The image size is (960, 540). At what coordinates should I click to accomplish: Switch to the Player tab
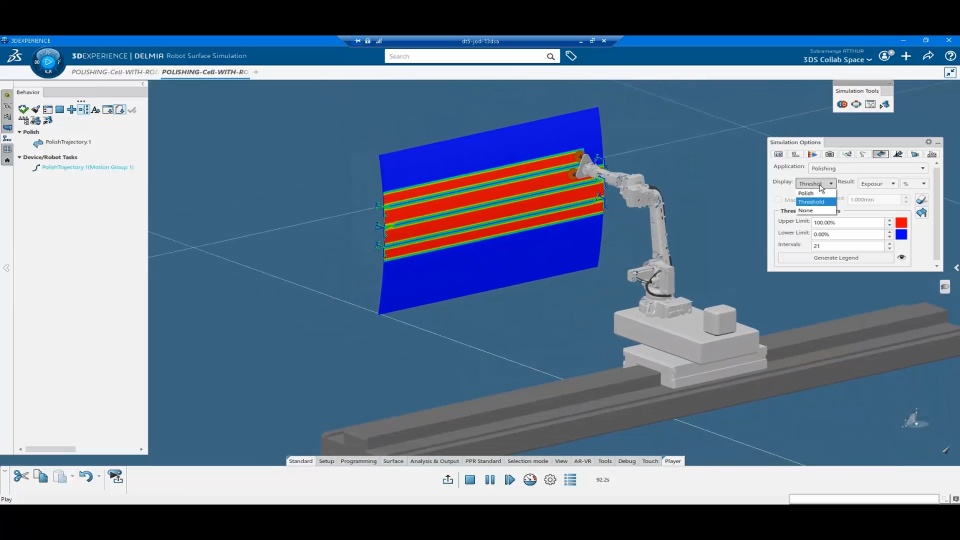pyautogui.click(x=673, y=462)
